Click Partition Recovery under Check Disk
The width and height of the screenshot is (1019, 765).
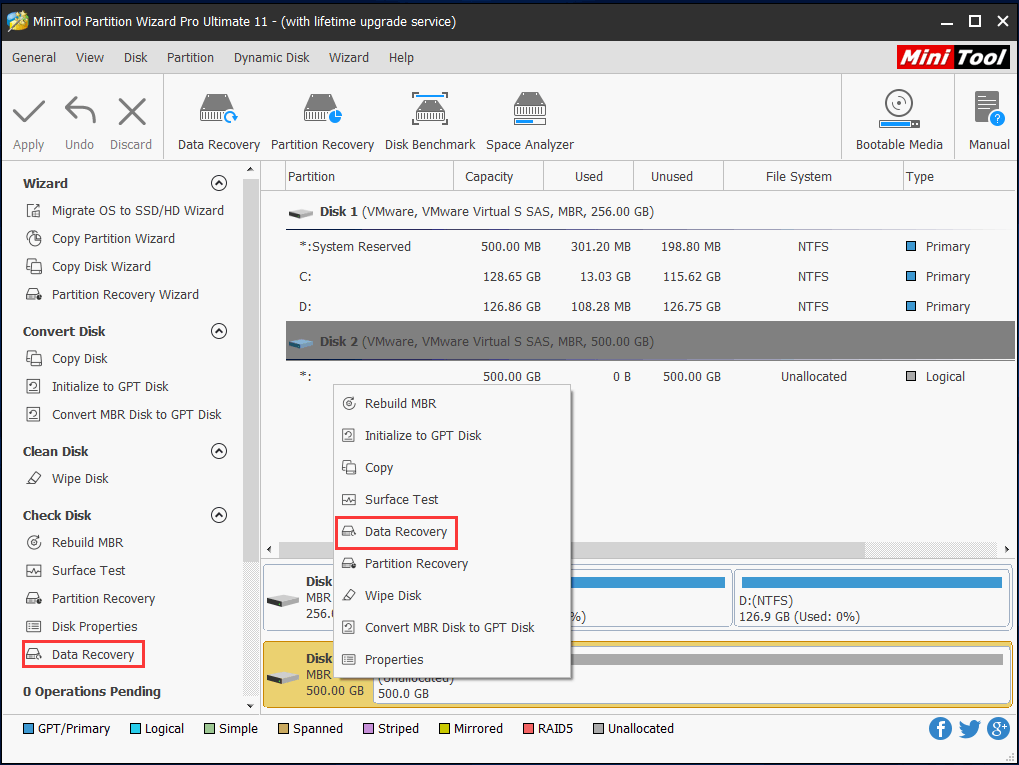point(103,599)
